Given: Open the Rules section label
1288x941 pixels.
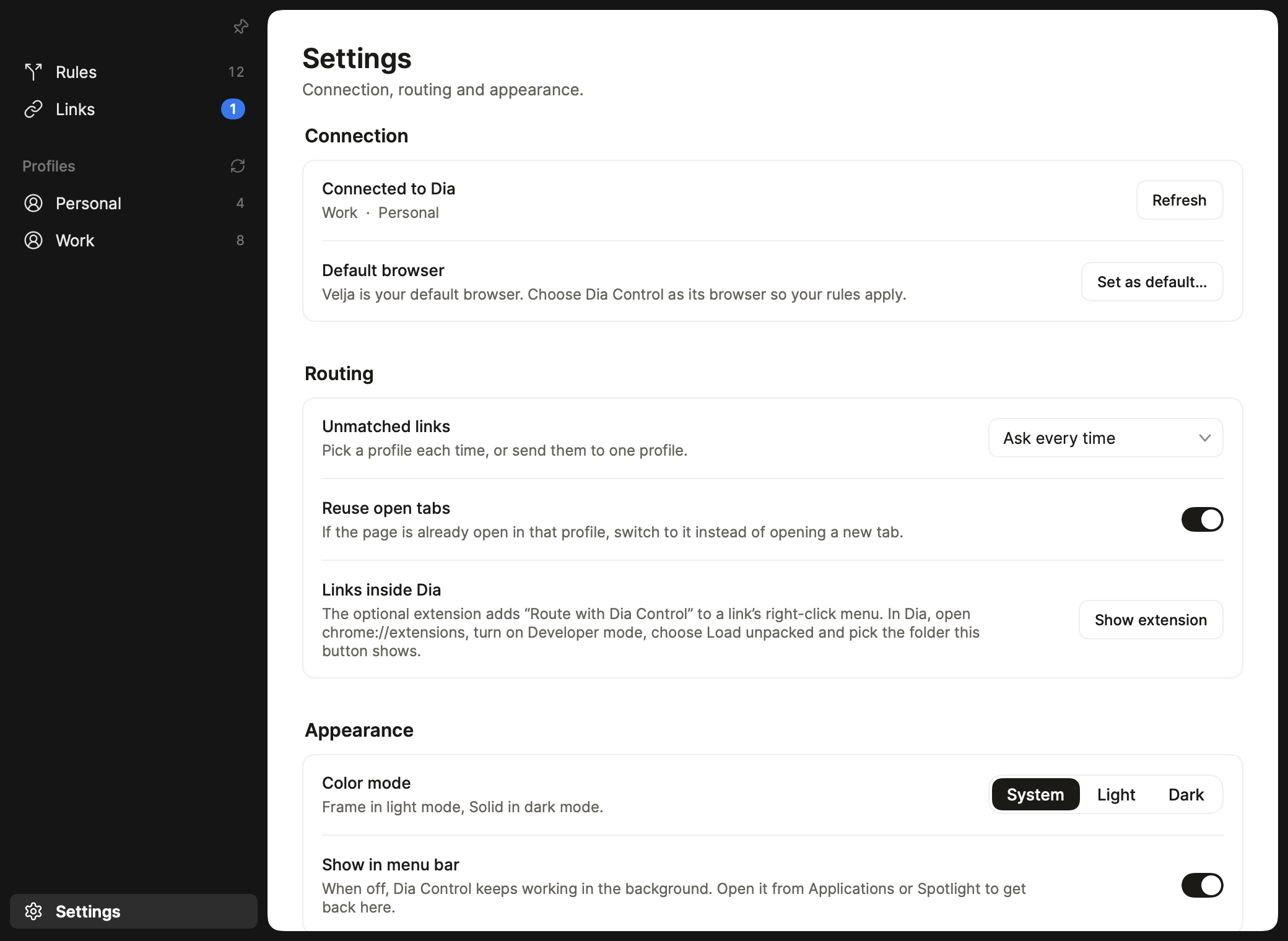Looking at the screenshot, I should 76,72.
